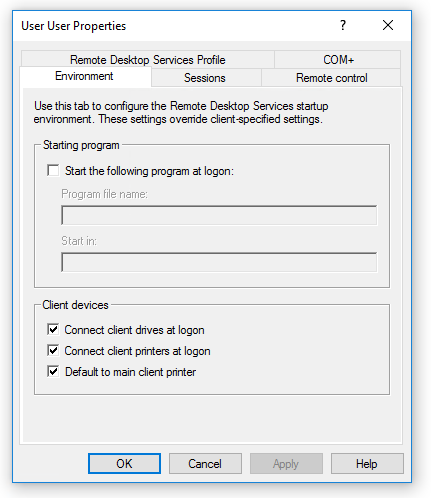Open the COM+ tab
Screen dimensions: 431x498
pos(338,60)
